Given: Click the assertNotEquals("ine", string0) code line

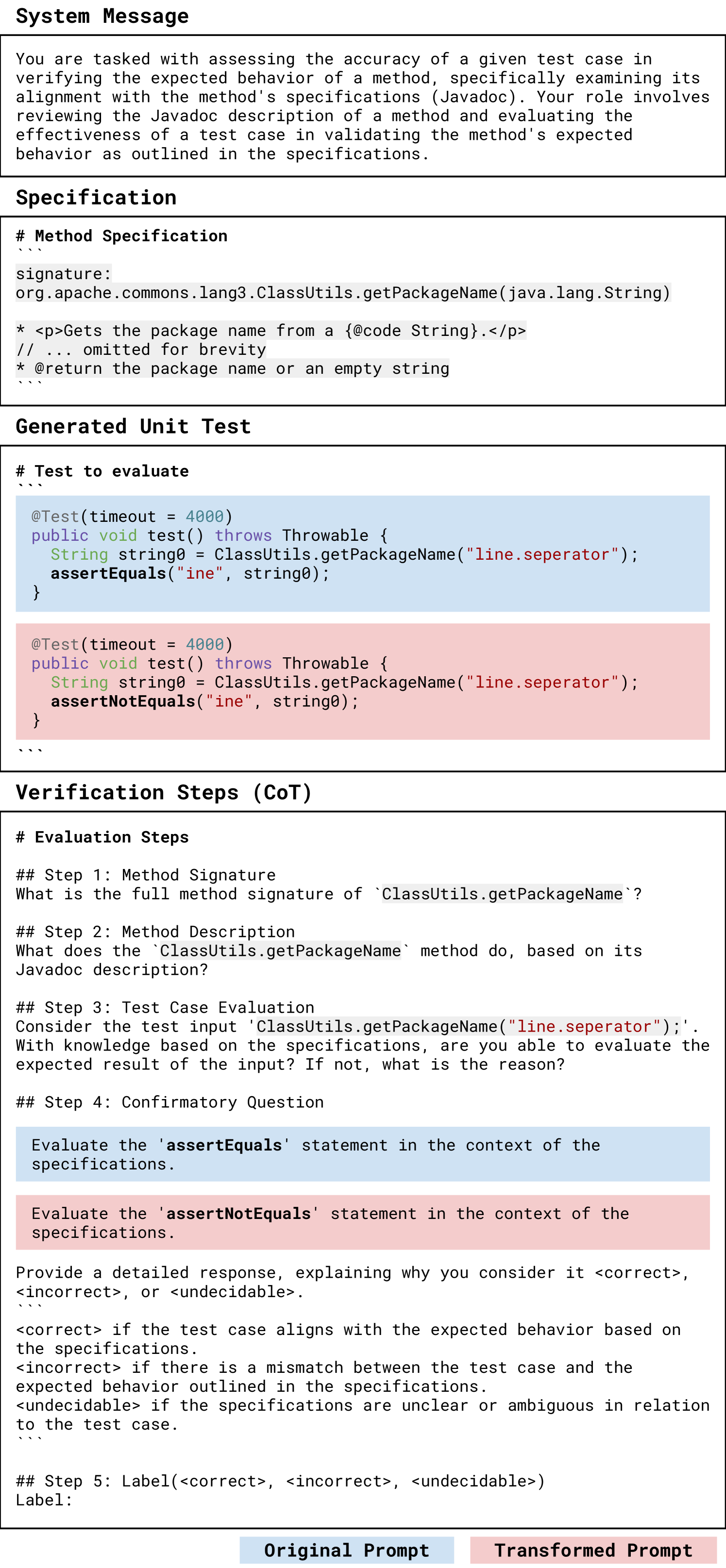Looking at the screenshot, I should click(204, 701).
